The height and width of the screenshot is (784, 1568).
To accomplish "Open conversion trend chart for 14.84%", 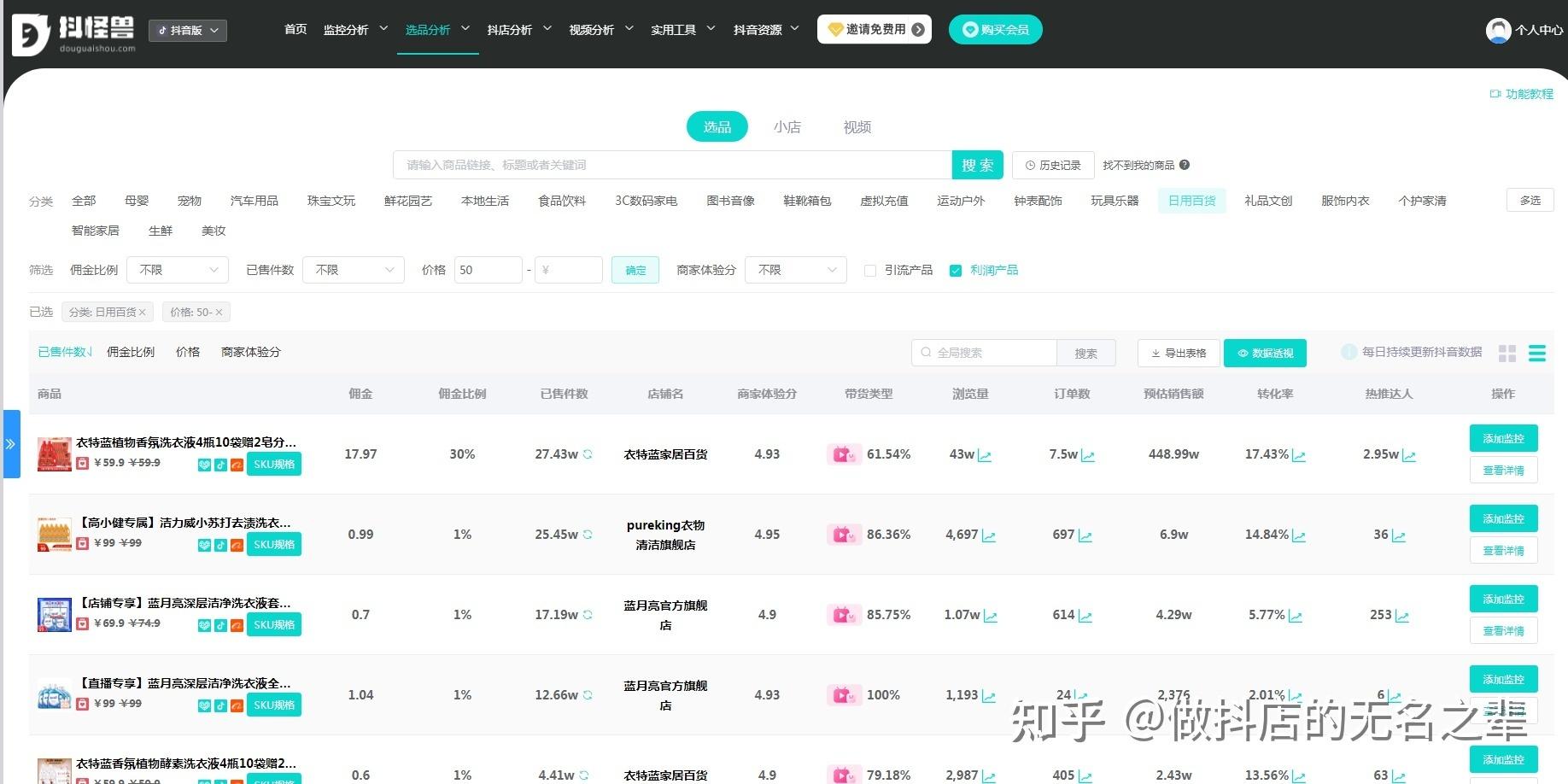I will [x=1299, y=535].
